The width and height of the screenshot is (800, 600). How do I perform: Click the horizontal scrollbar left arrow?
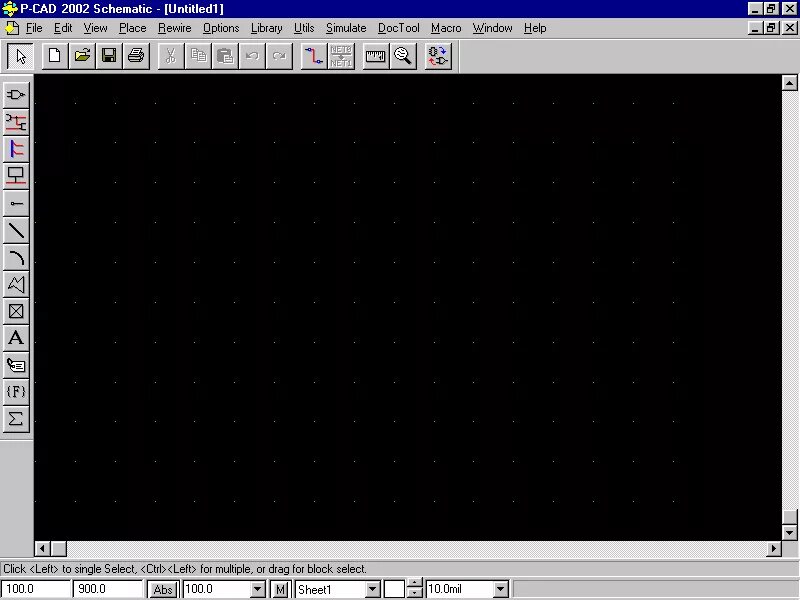tap(42, 548)
